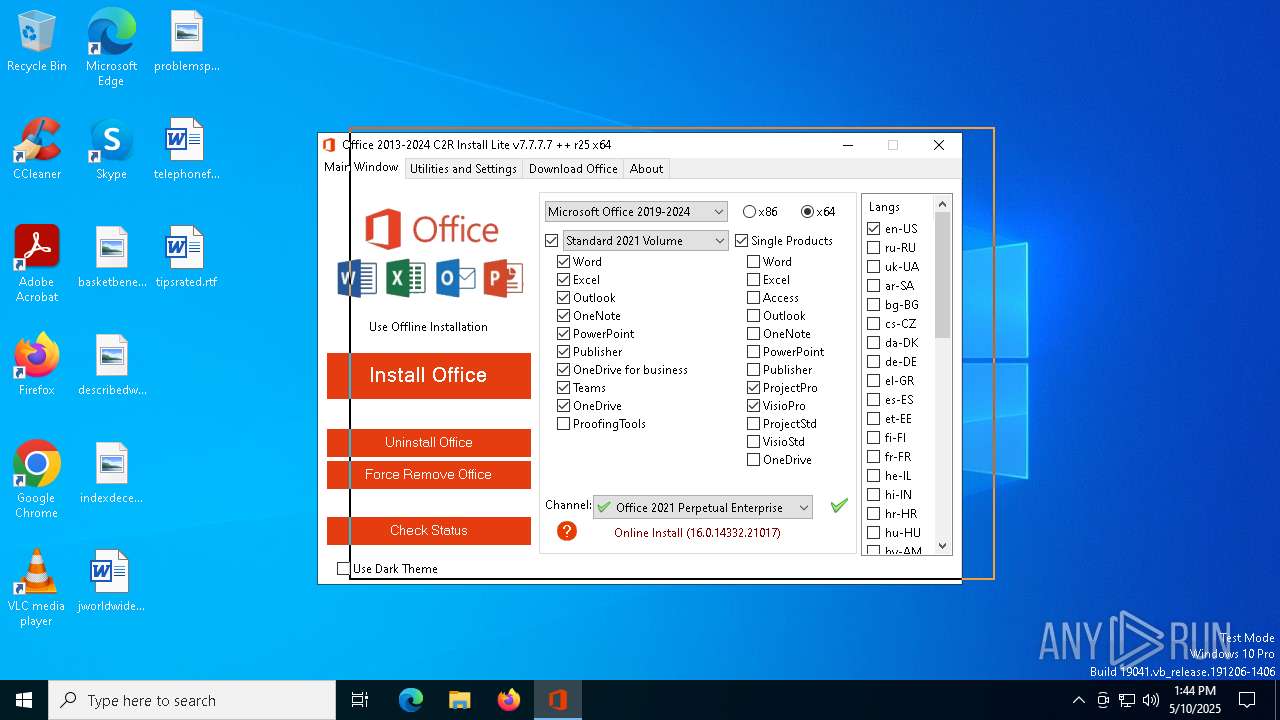Select the x86 architecture radio button
Image resolution: width=1280 pixels, height=720 pixels.
(749, 212)
